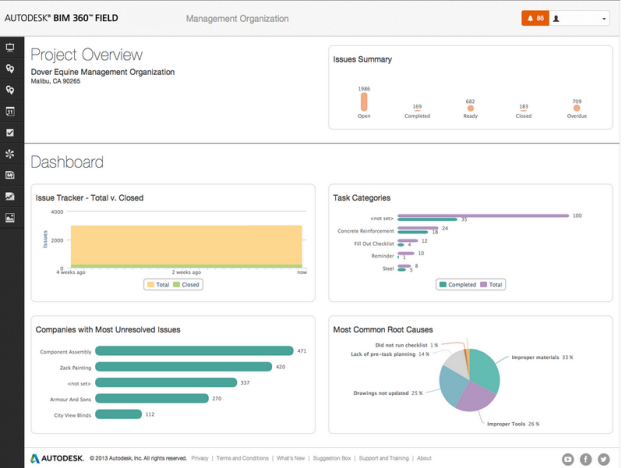Screen dimensions: 626x468
Task: Click the teal <not set> completed bar 35
Action: tap(427, 219)
